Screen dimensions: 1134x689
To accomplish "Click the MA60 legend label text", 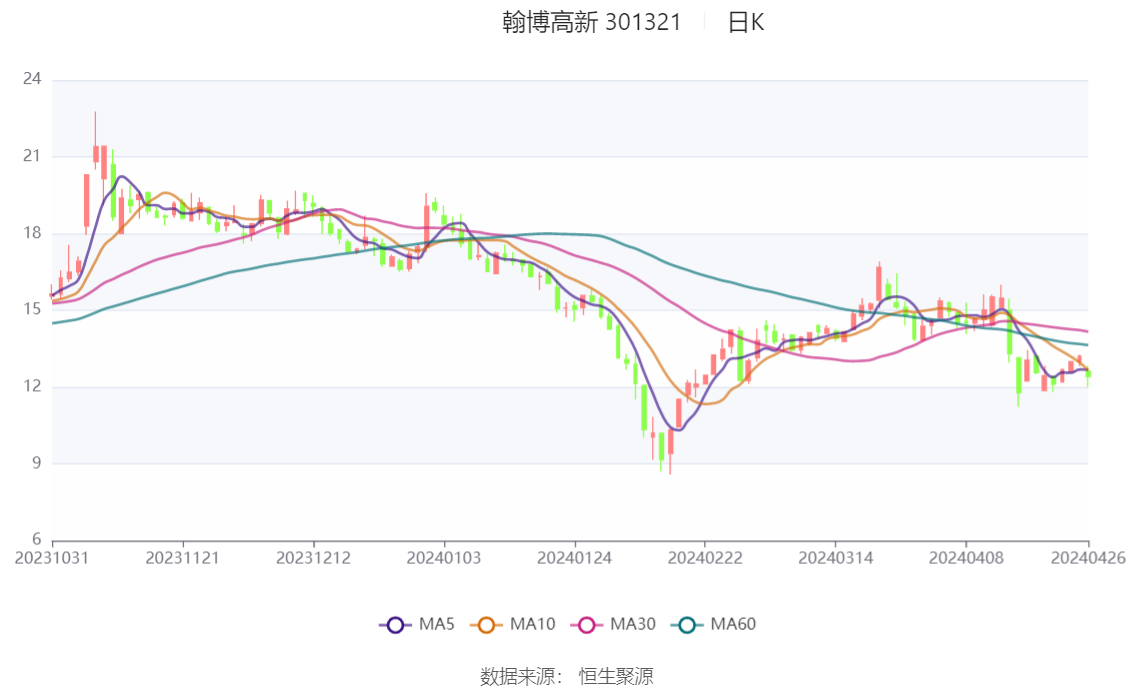I will (733, 625).
